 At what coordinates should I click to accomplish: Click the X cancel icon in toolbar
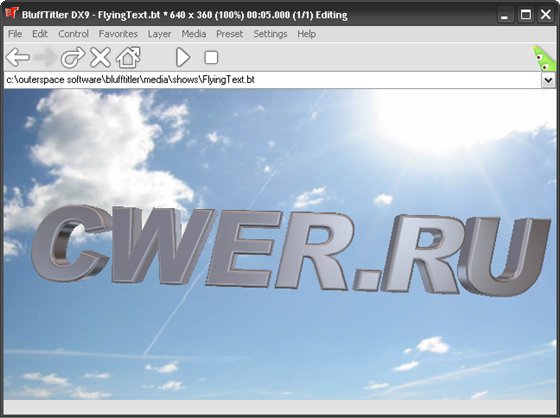point(100,58)
